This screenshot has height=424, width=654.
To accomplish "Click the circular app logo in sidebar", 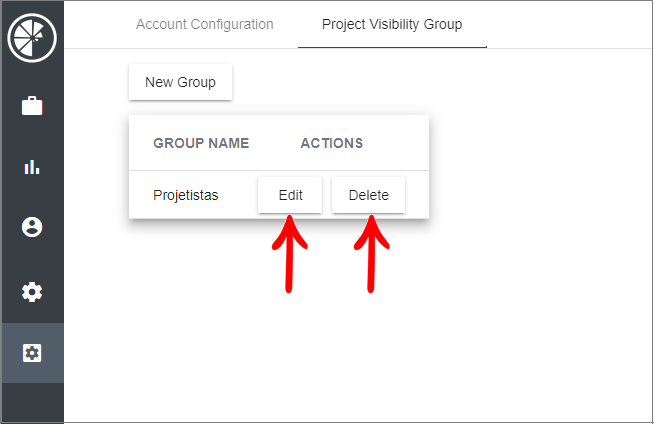I will click(x=32, y=38).
